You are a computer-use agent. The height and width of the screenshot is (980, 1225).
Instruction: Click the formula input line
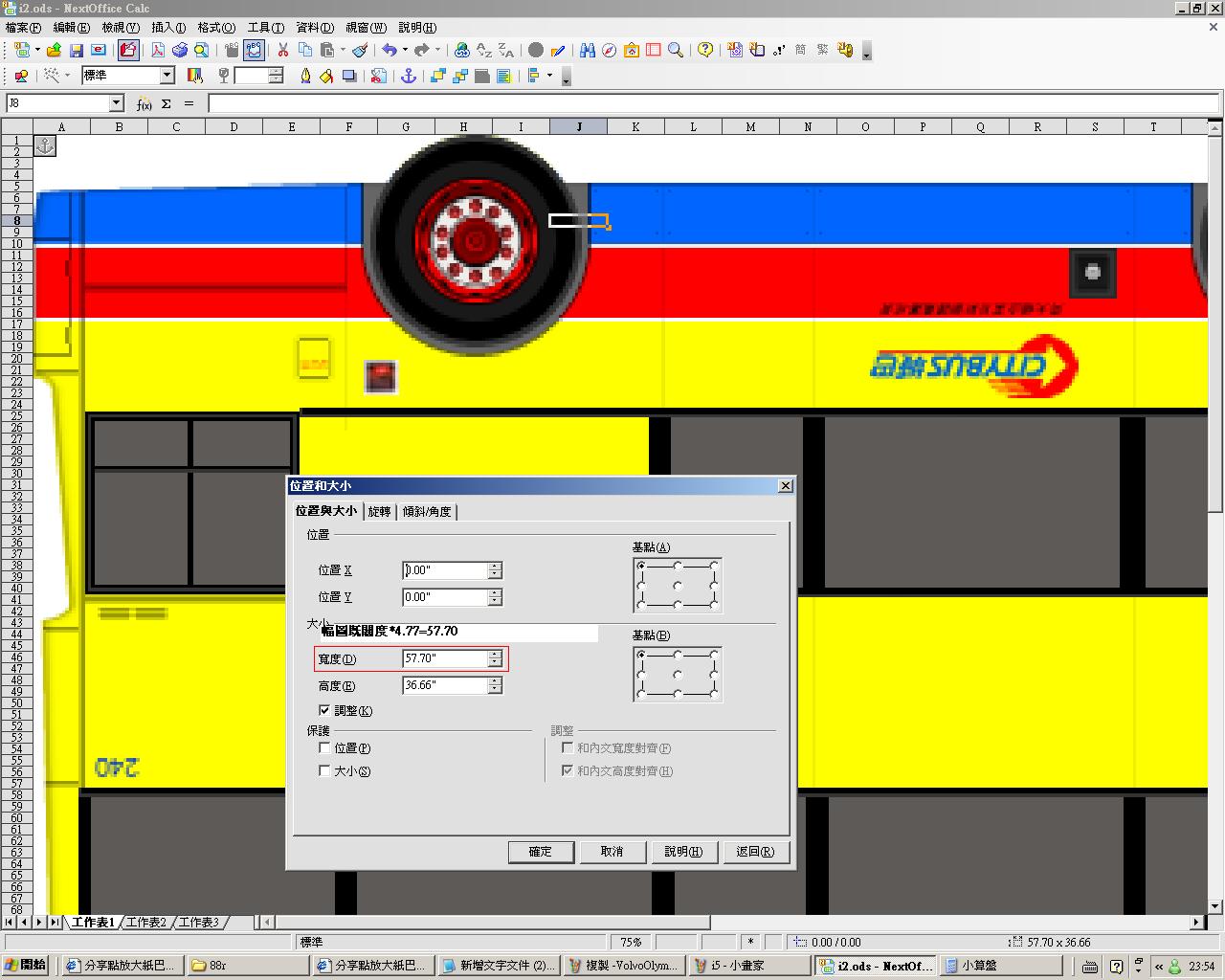713,103
